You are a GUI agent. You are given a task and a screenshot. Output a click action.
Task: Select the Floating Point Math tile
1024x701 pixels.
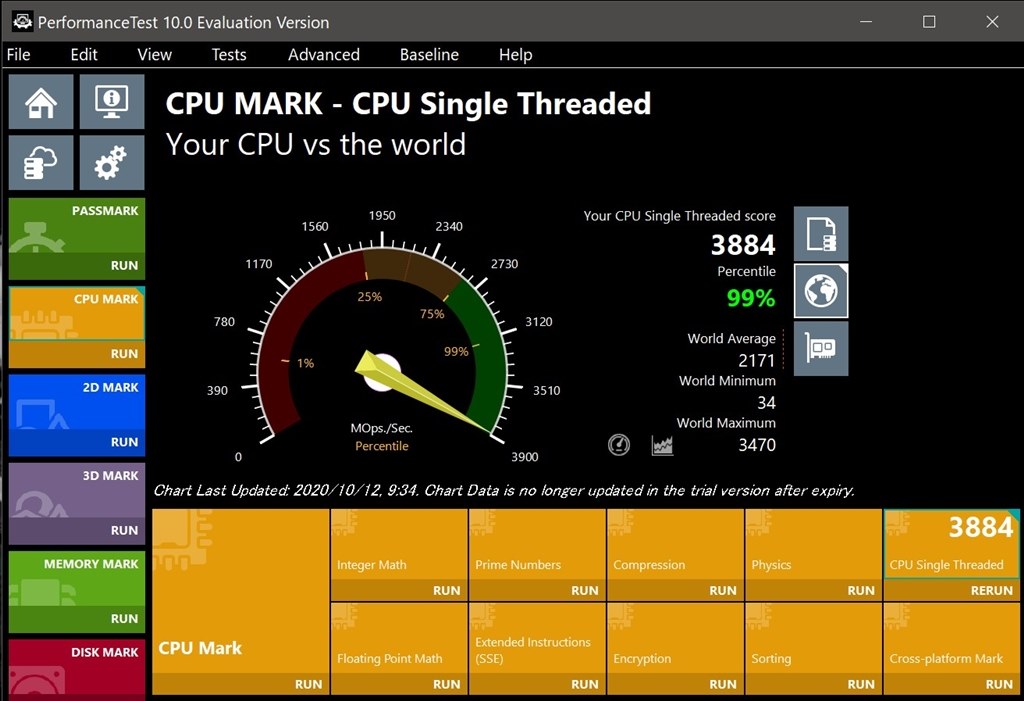pyautogui.click(x=399, y=638)
